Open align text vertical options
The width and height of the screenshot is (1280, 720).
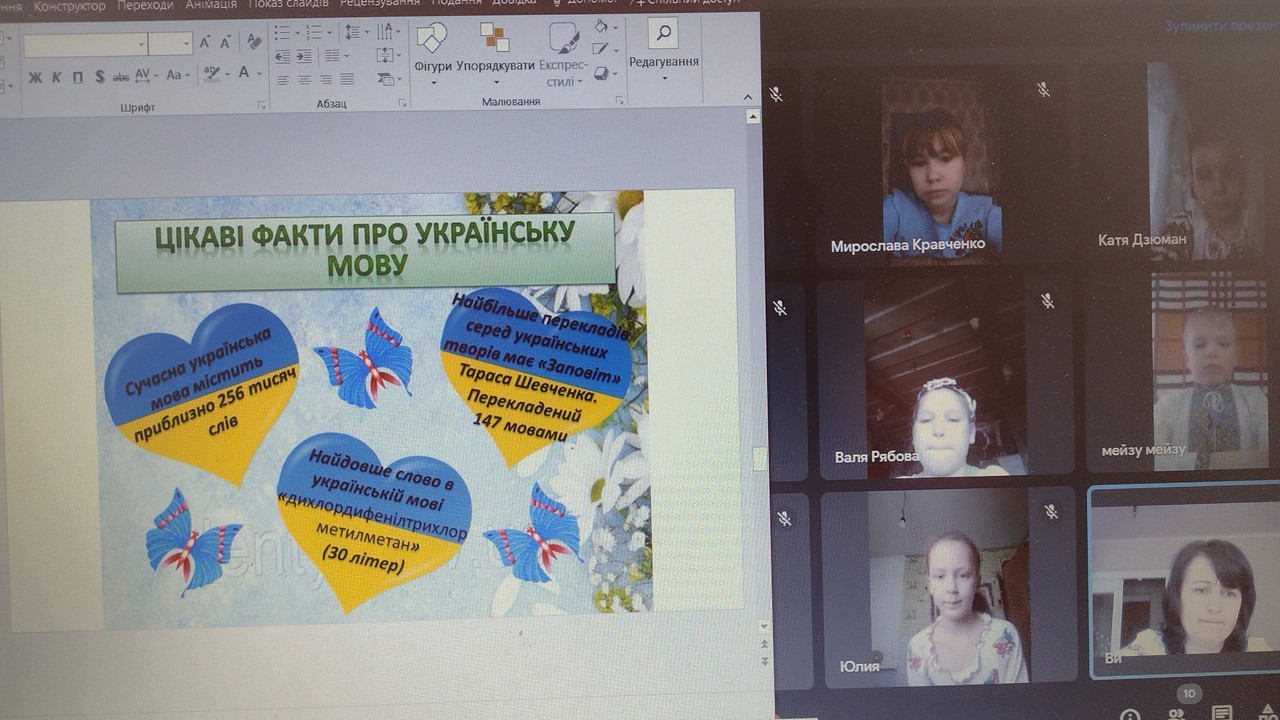click(x=389, y=56)
